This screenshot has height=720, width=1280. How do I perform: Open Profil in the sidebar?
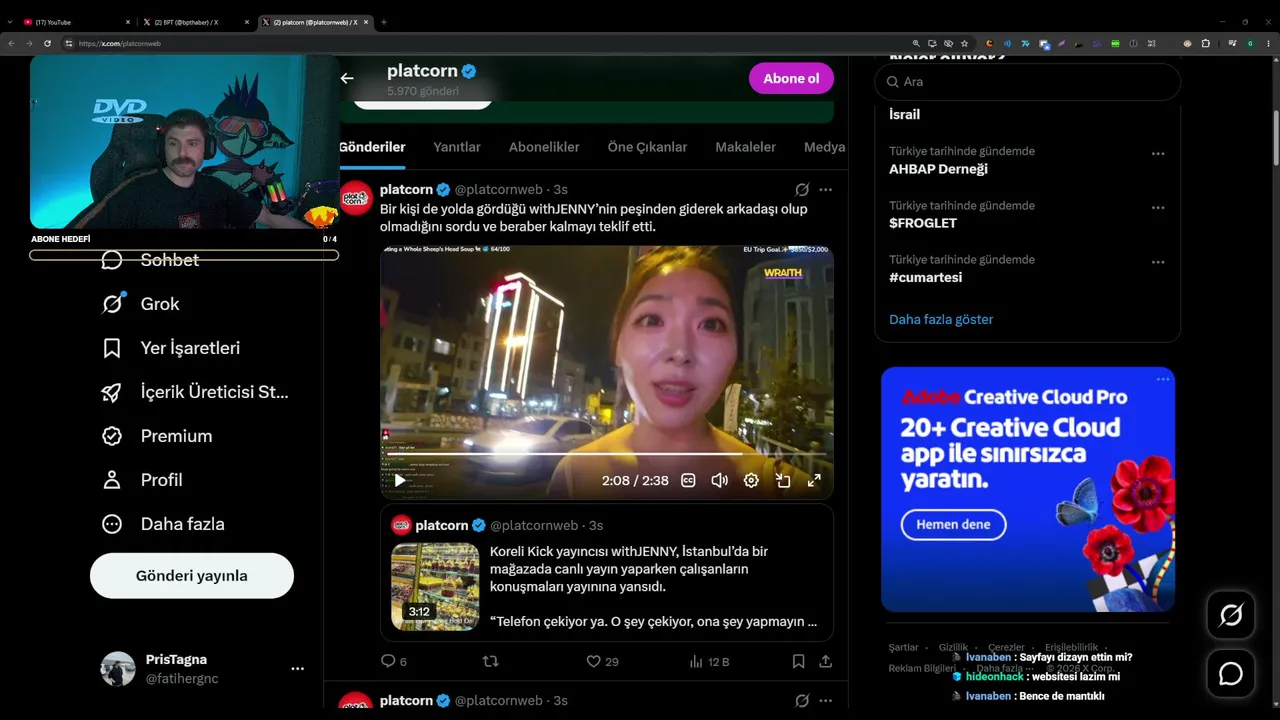(x=141, y=480)
